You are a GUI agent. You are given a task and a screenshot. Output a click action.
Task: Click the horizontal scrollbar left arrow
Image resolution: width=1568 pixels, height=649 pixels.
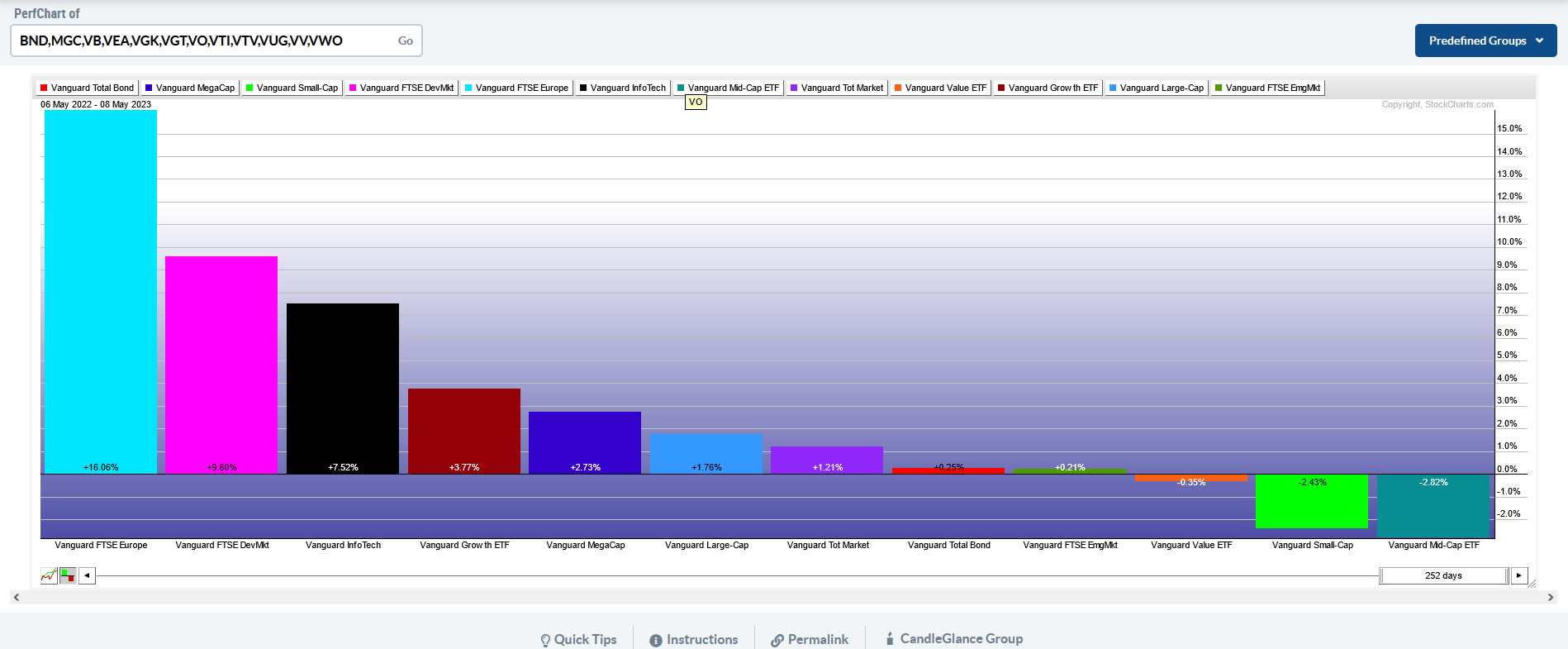17,597
